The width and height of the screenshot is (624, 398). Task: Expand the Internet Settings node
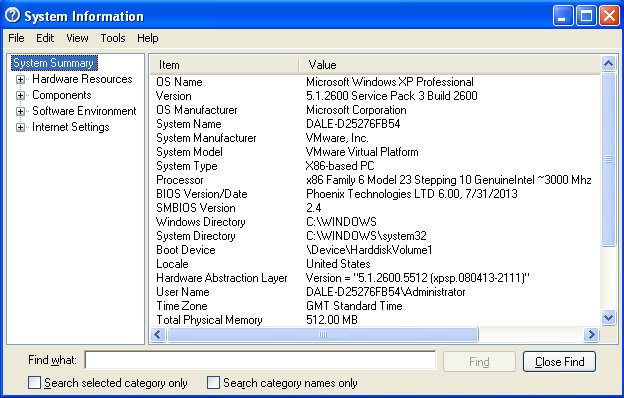pyautogui.click(x=20, y=127)
